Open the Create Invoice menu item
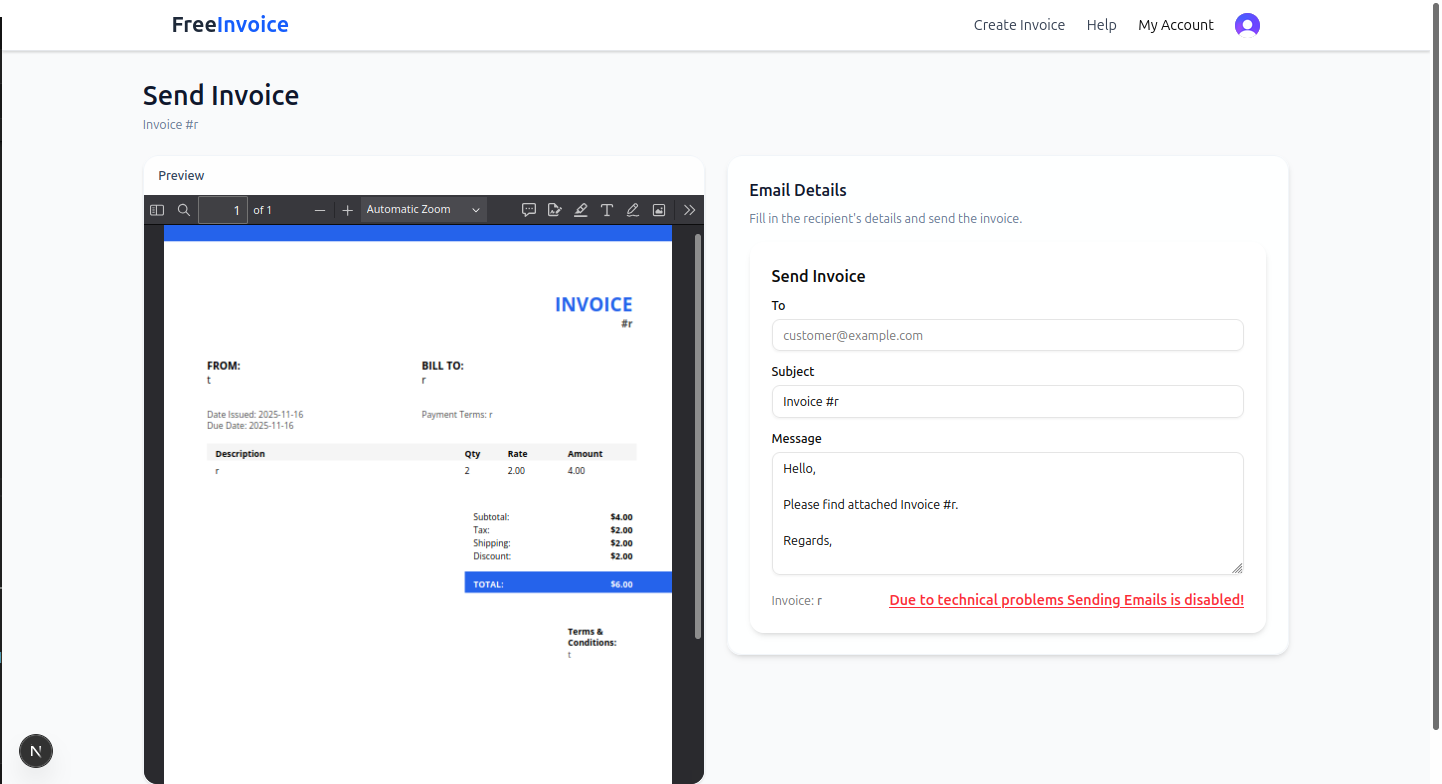 (1019, 24)
